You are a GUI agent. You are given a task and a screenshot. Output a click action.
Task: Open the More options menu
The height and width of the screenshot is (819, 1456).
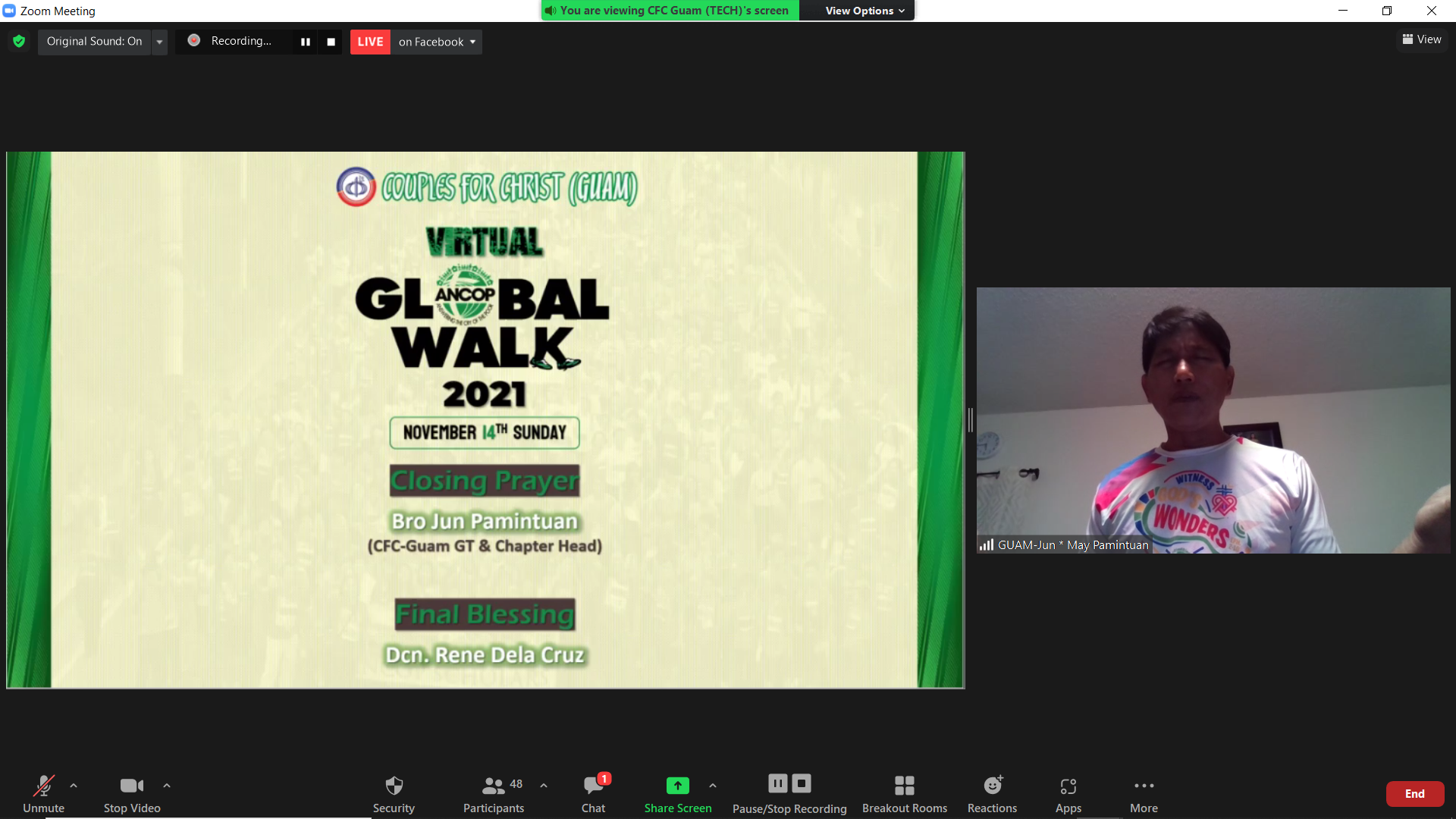[x=1144, y=793]
